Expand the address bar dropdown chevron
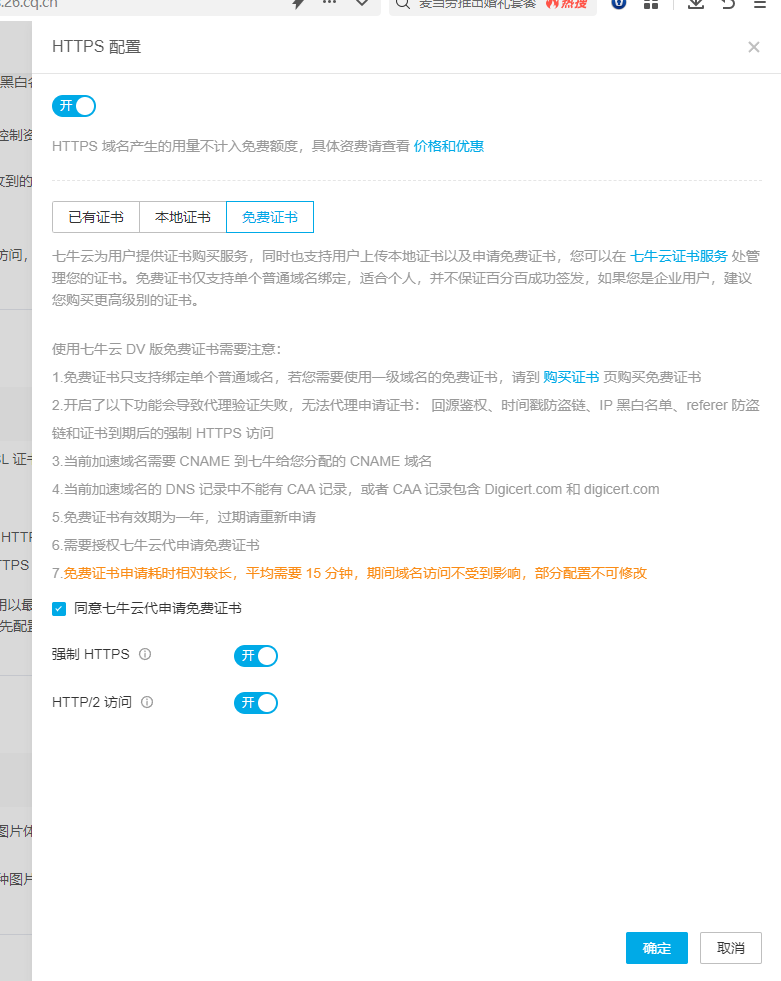This screenshot has height=981, width=781. (x=361, y=4)
